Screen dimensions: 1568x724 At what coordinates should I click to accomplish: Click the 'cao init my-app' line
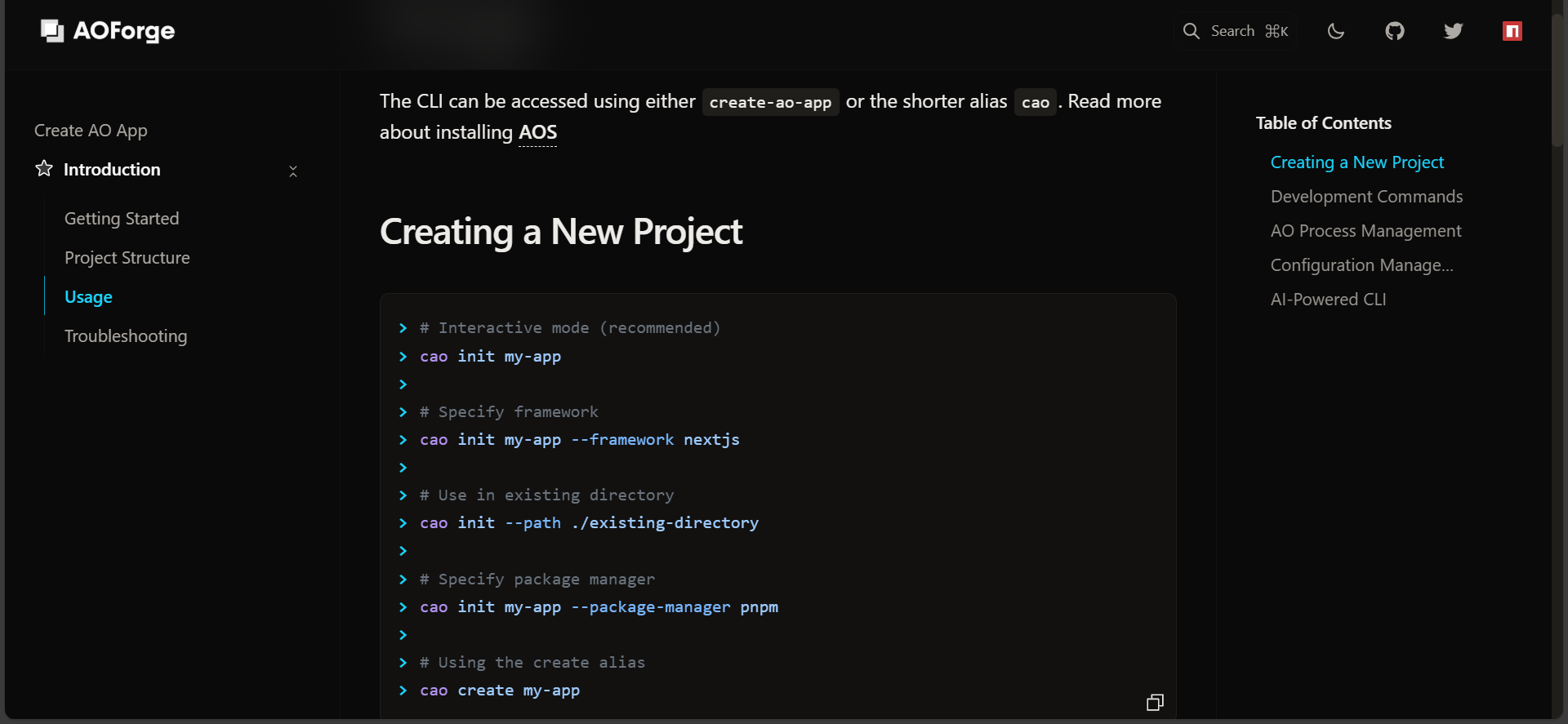490,357
